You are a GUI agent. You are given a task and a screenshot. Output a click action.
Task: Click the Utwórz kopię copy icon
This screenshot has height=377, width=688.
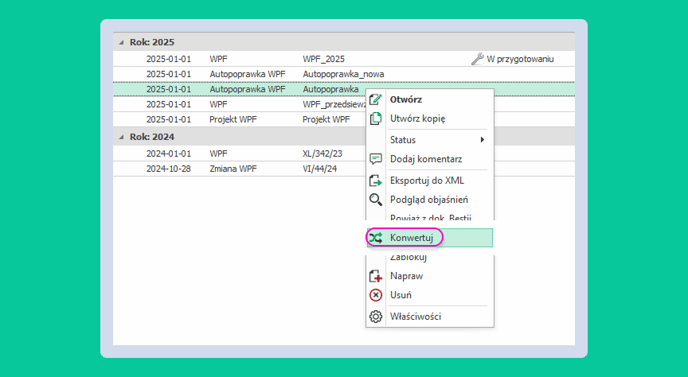point(376,118)
